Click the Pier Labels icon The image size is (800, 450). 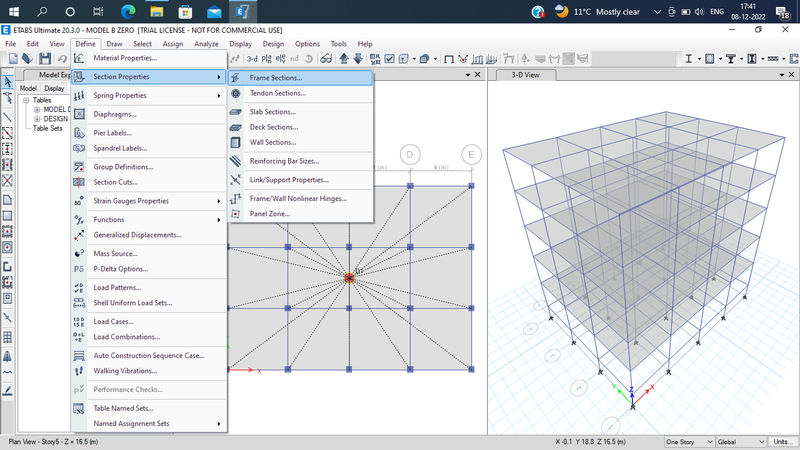tap(79, 133)
